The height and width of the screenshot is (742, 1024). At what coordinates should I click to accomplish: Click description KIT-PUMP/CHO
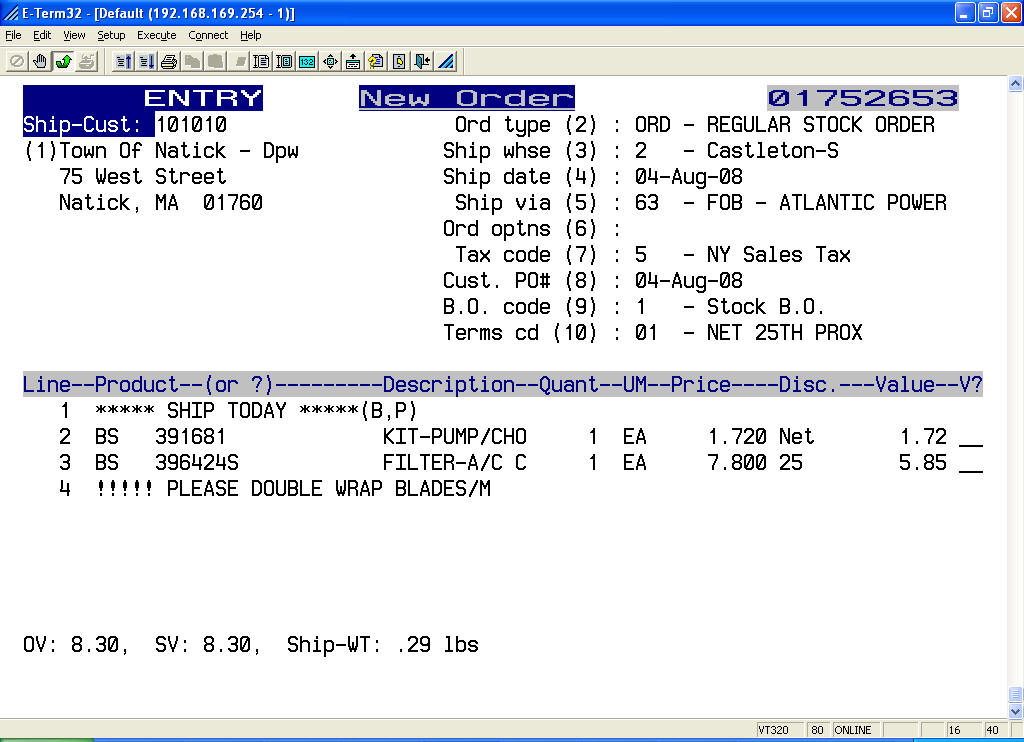455,436
